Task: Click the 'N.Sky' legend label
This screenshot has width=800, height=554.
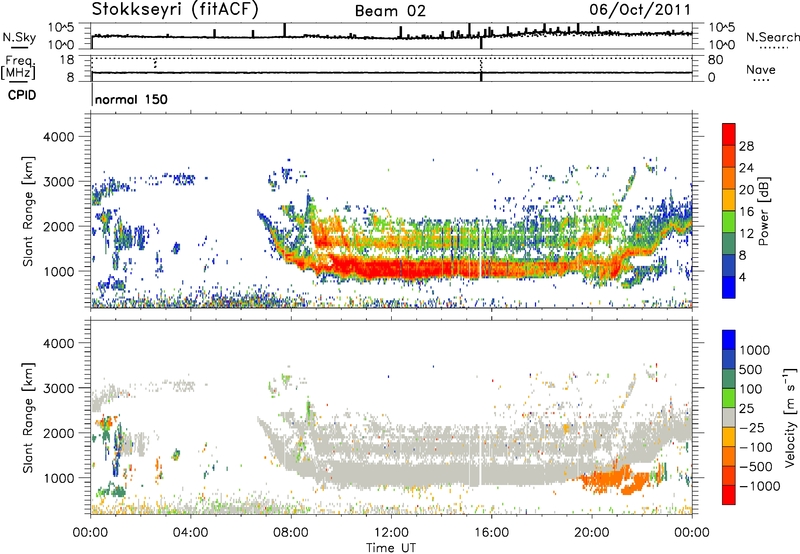Action: (x=19, y=37)
